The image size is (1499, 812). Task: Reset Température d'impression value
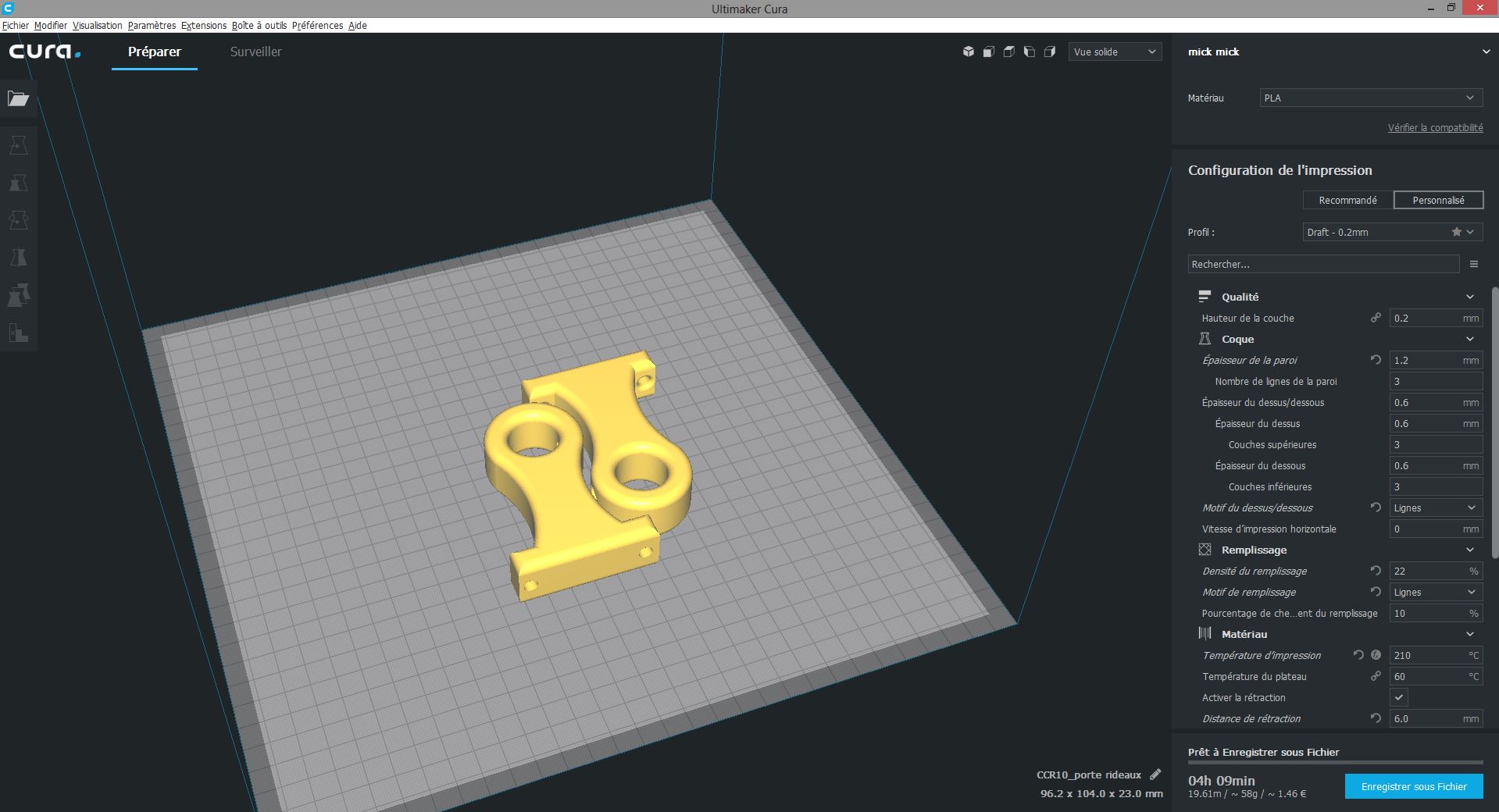click(x=1358, y=655)
